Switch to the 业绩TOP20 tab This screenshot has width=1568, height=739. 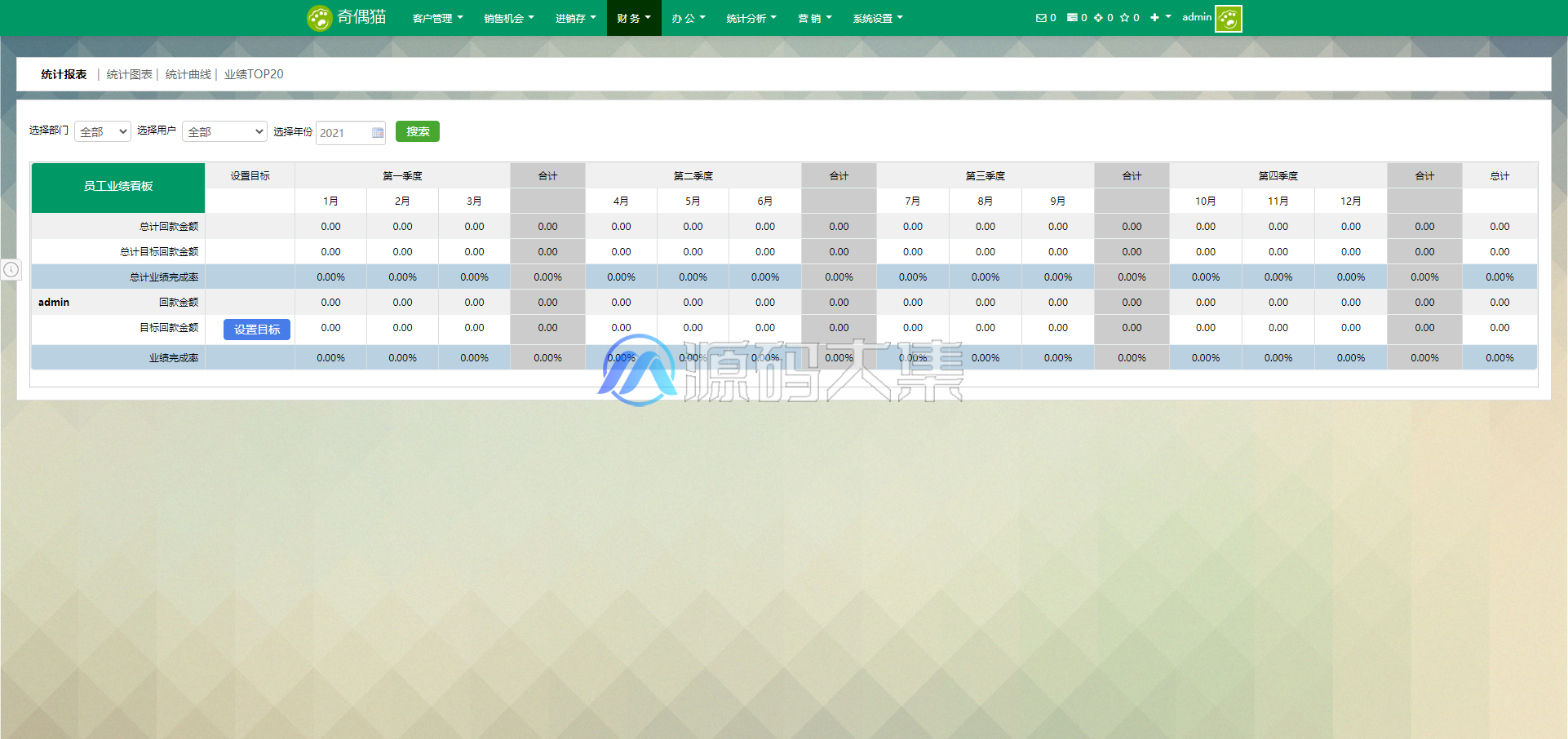pyautogui.click(x=254, y=74)
